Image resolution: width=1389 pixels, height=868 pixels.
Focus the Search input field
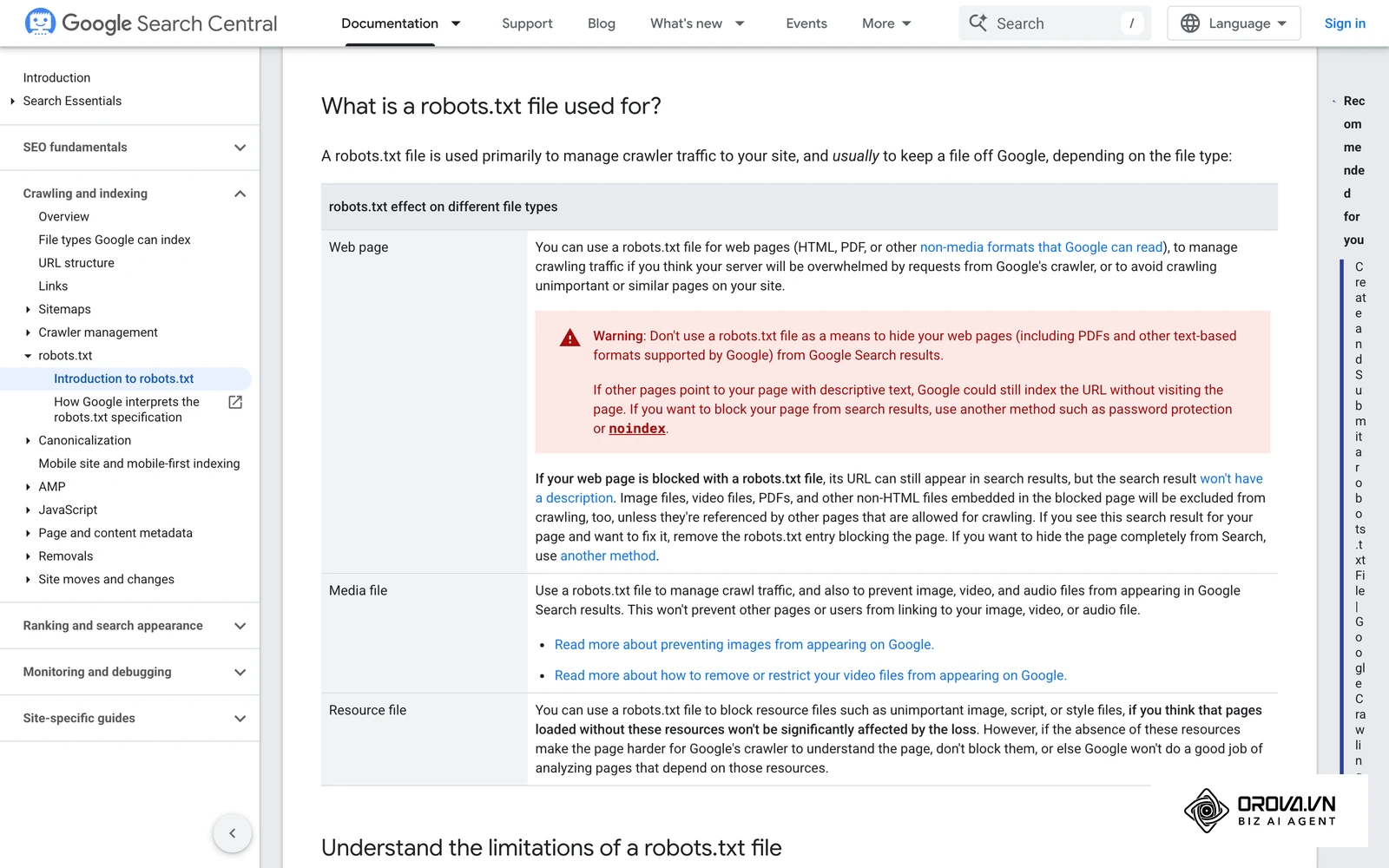1055,23
